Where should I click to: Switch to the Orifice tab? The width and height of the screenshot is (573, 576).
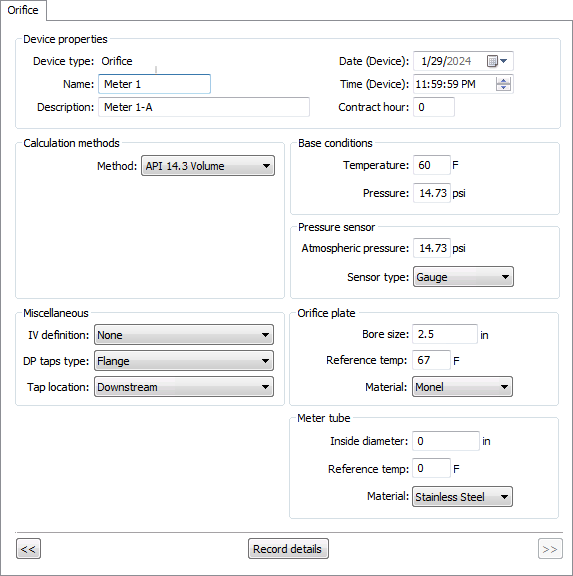[23, 10]
